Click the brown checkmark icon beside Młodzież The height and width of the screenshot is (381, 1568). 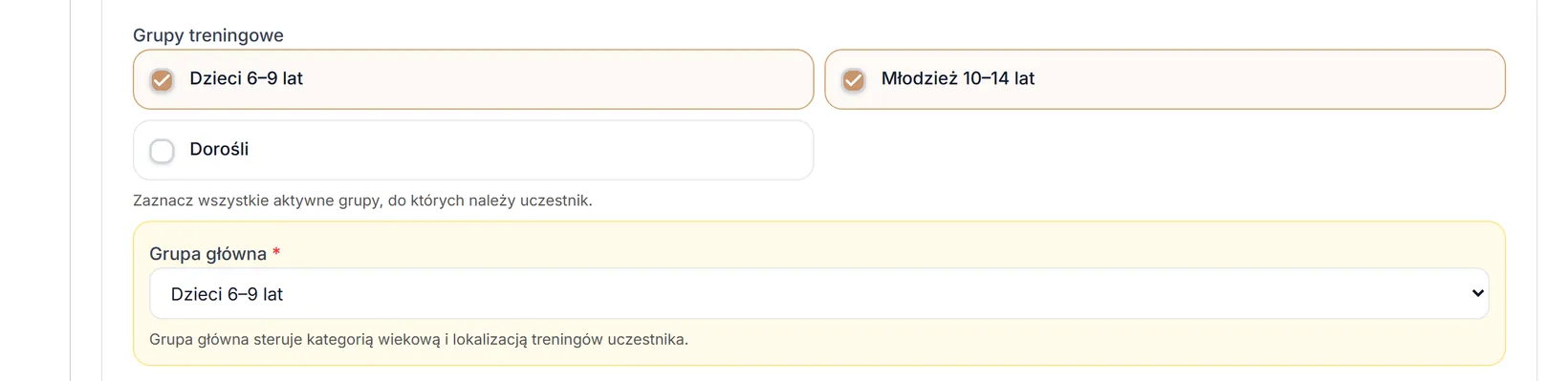[x=854, y=80]
